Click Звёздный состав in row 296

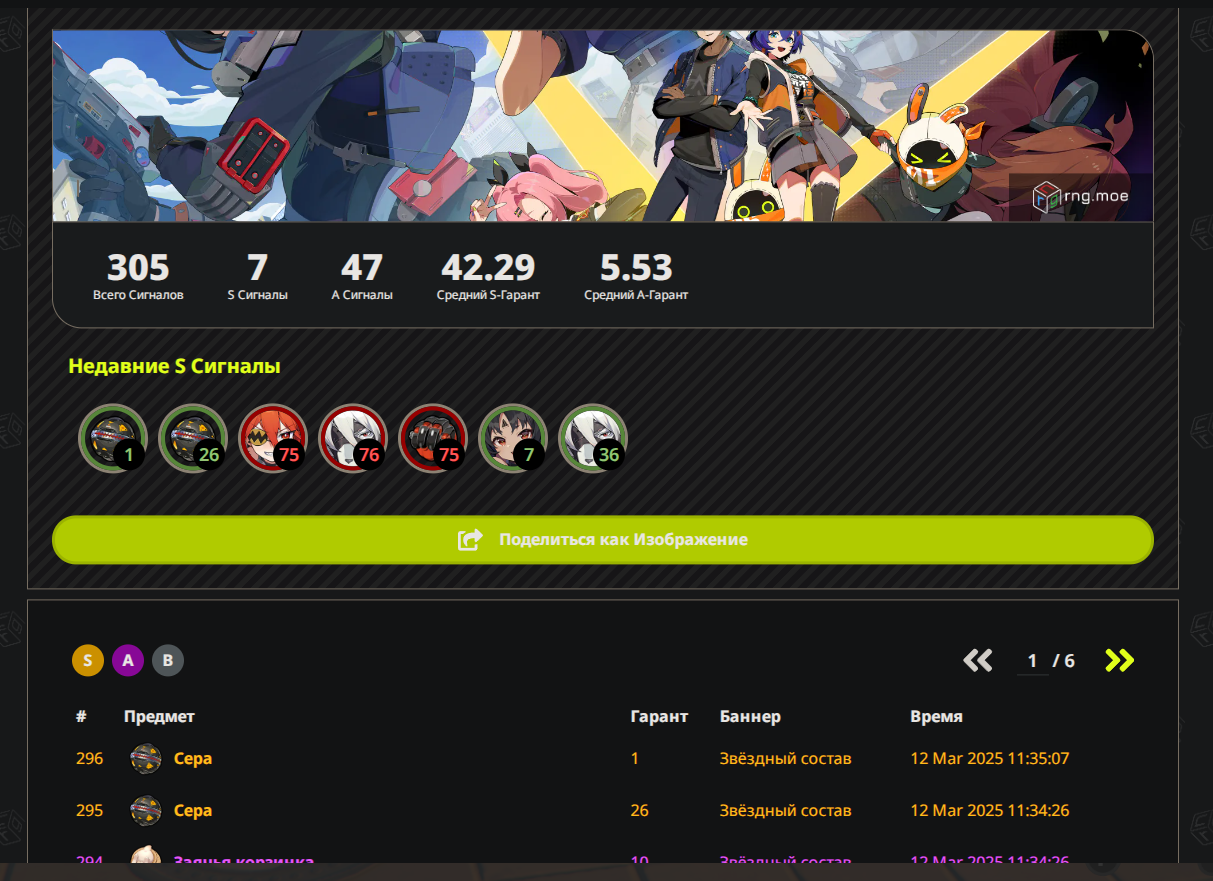pyautogui.click(x=785, y=759)
